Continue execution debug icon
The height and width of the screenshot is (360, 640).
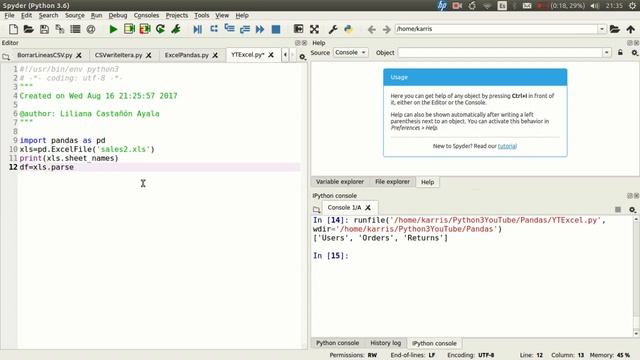tap(260, 29)
